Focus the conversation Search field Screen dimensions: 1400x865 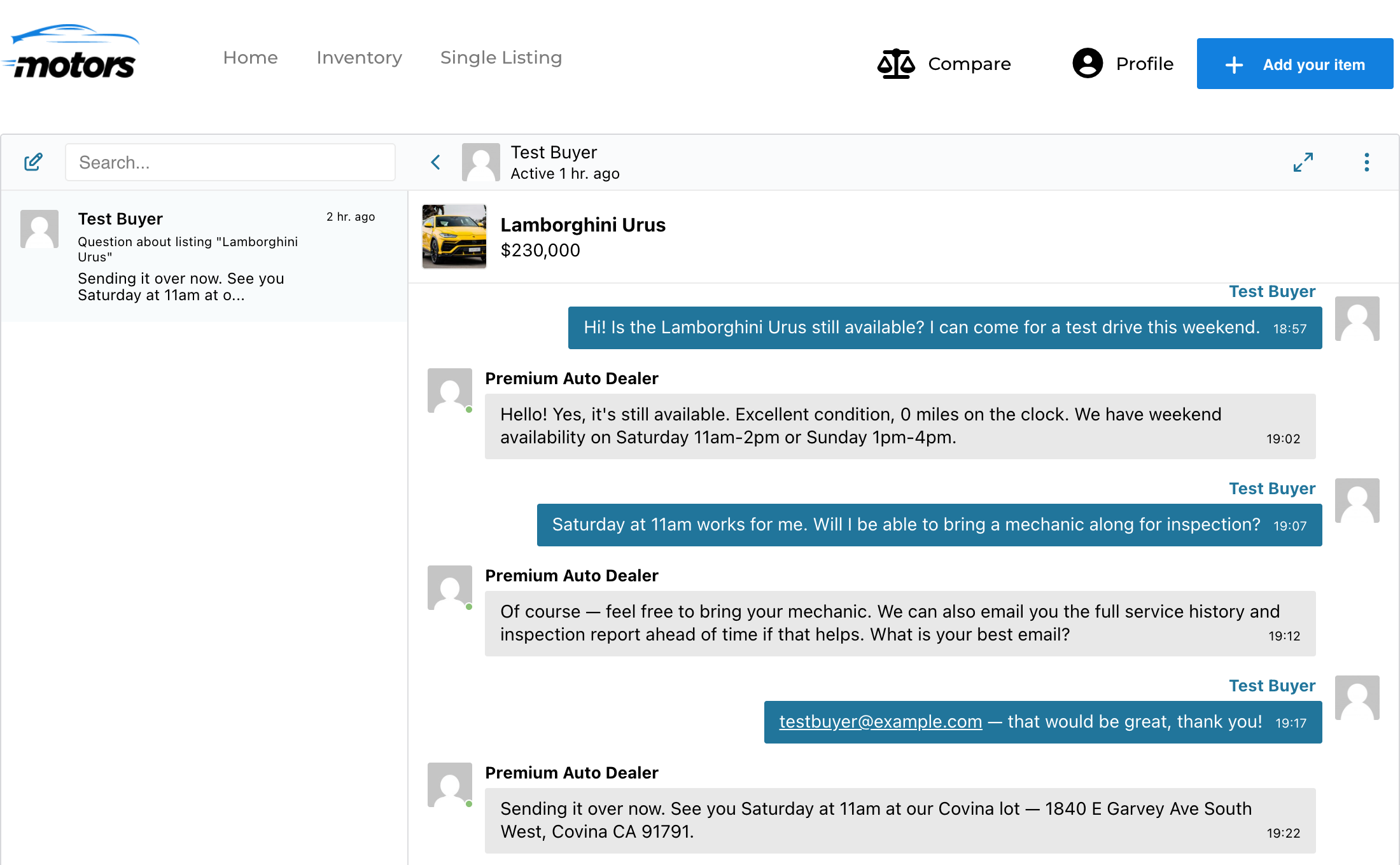[x=230, y=162]
